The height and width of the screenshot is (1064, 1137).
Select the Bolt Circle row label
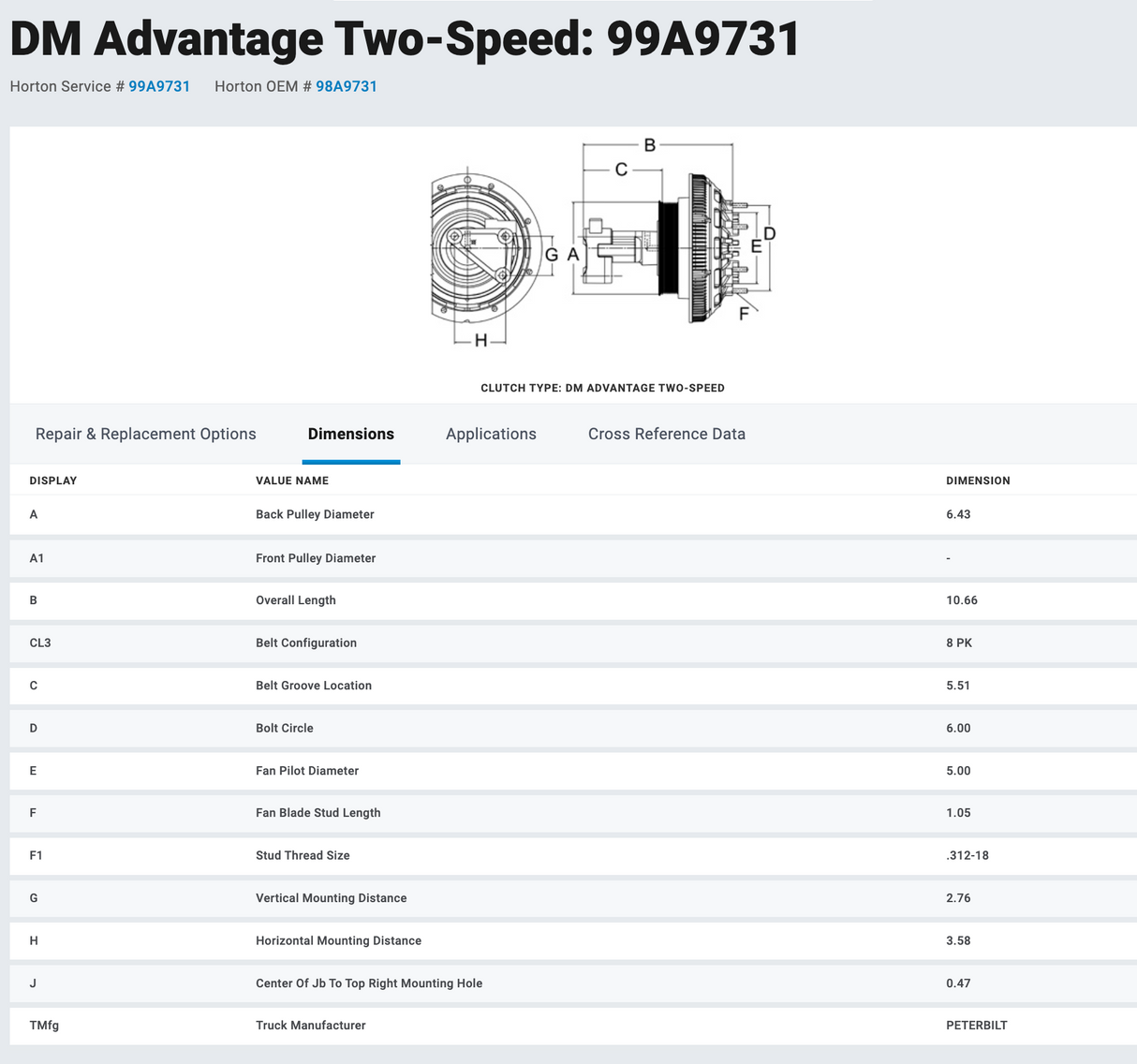(x=285, y=728)
